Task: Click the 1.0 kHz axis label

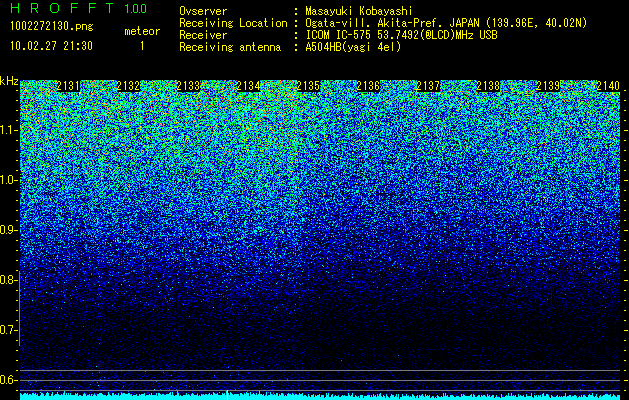Action: click(9, 180)
